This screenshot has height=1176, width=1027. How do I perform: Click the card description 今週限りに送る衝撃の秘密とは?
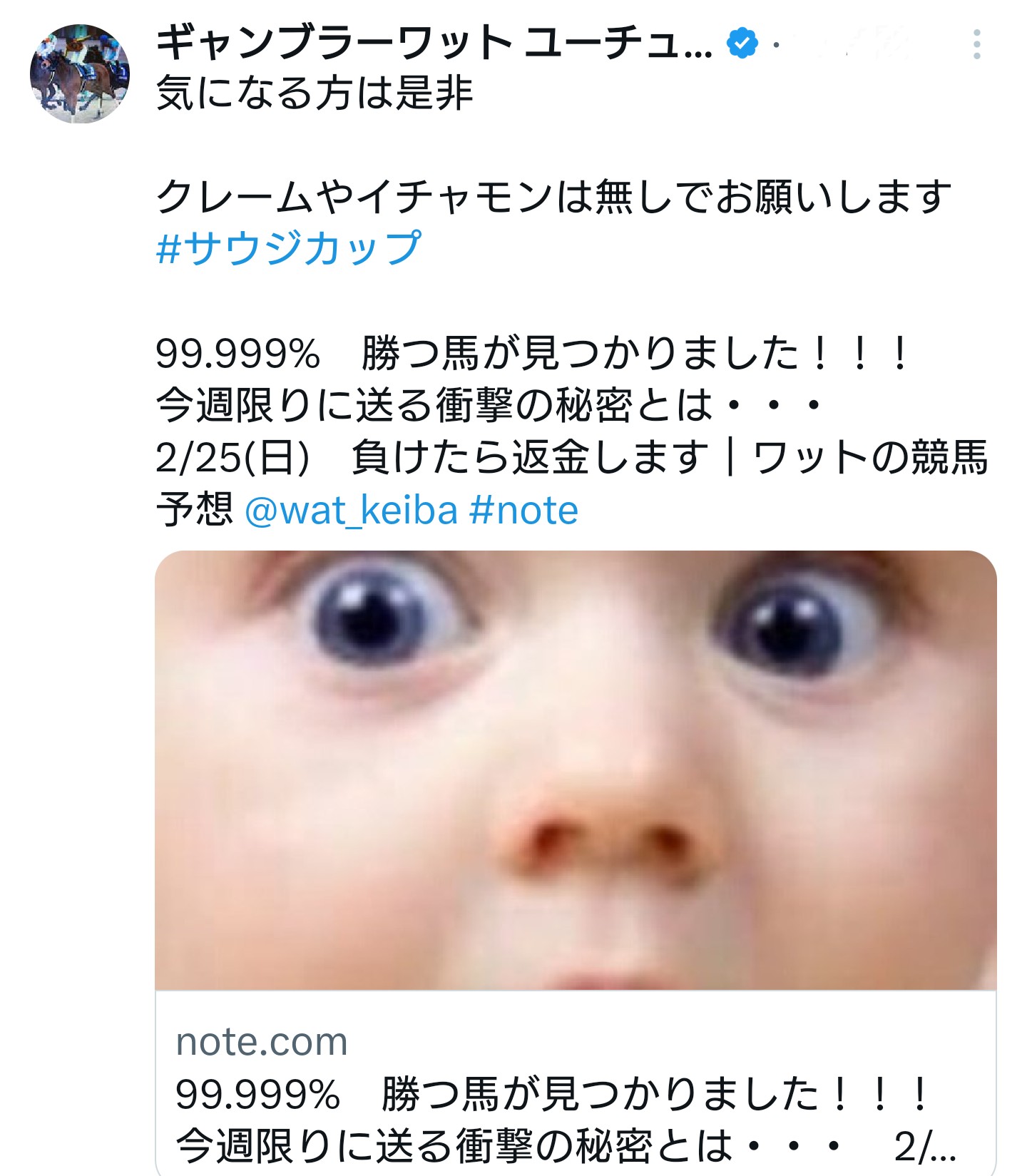coord(508,1147)
